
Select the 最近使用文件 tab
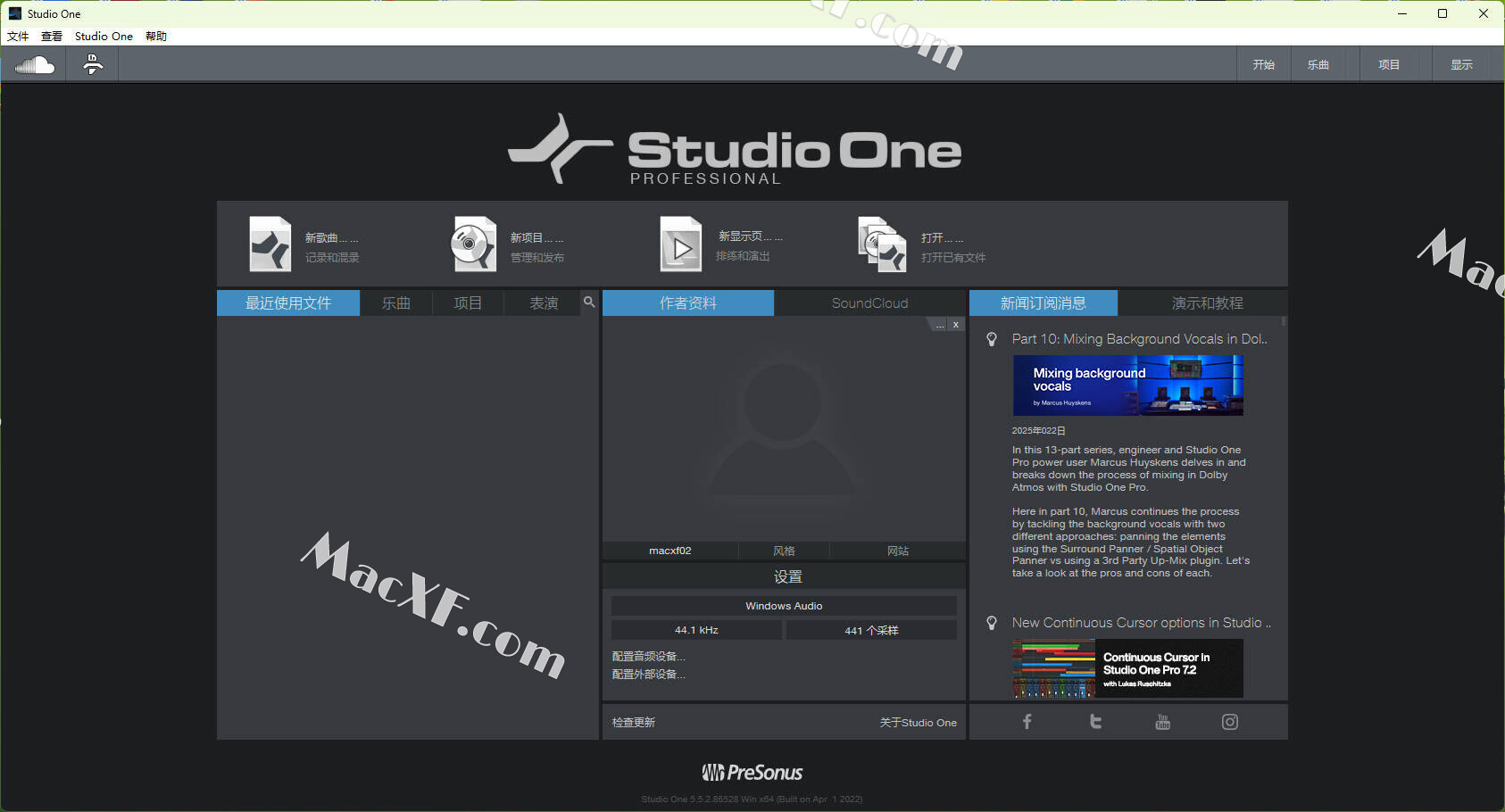click(288, 302)
